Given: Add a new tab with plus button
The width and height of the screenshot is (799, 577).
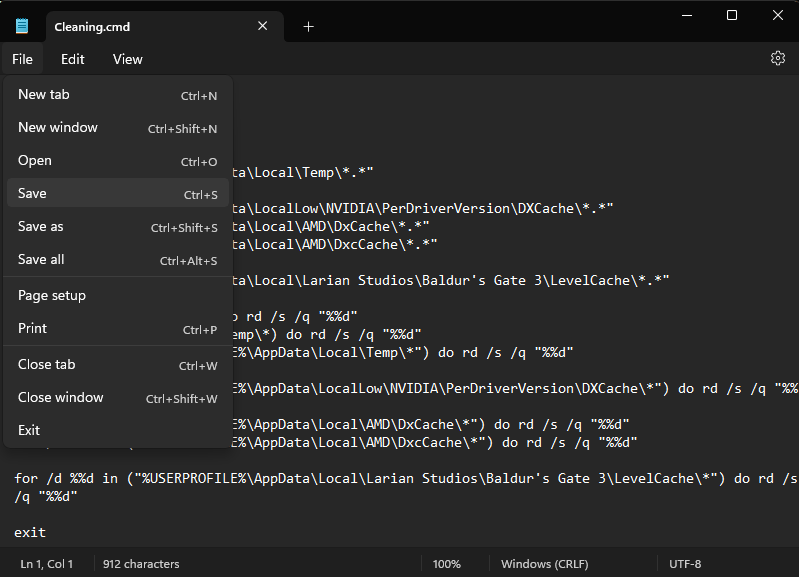Looking at the screenshot, I should click(x=308, y=26).
